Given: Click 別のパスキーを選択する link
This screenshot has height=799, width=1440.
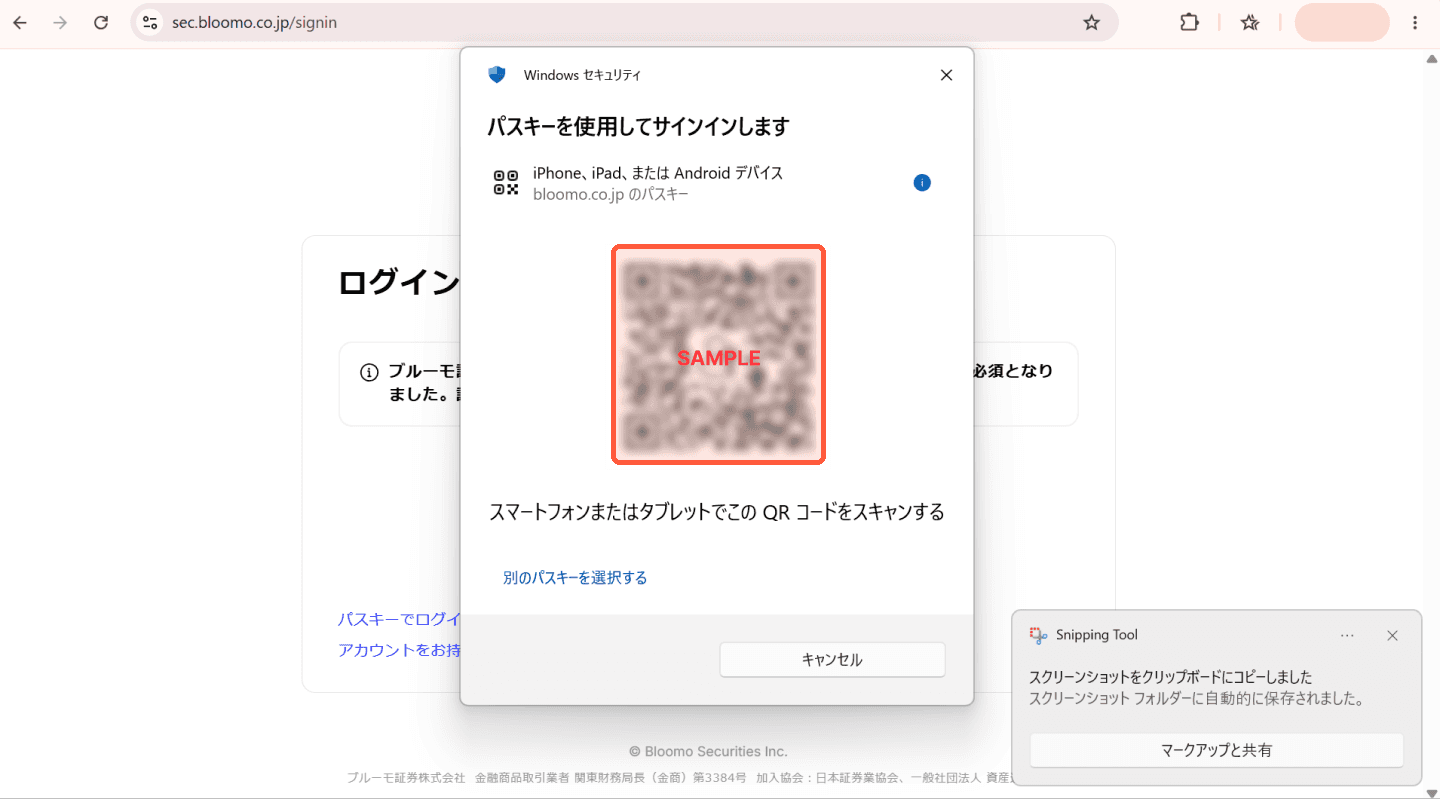Looking at the screenshot, I should click(x=575, y=578).
